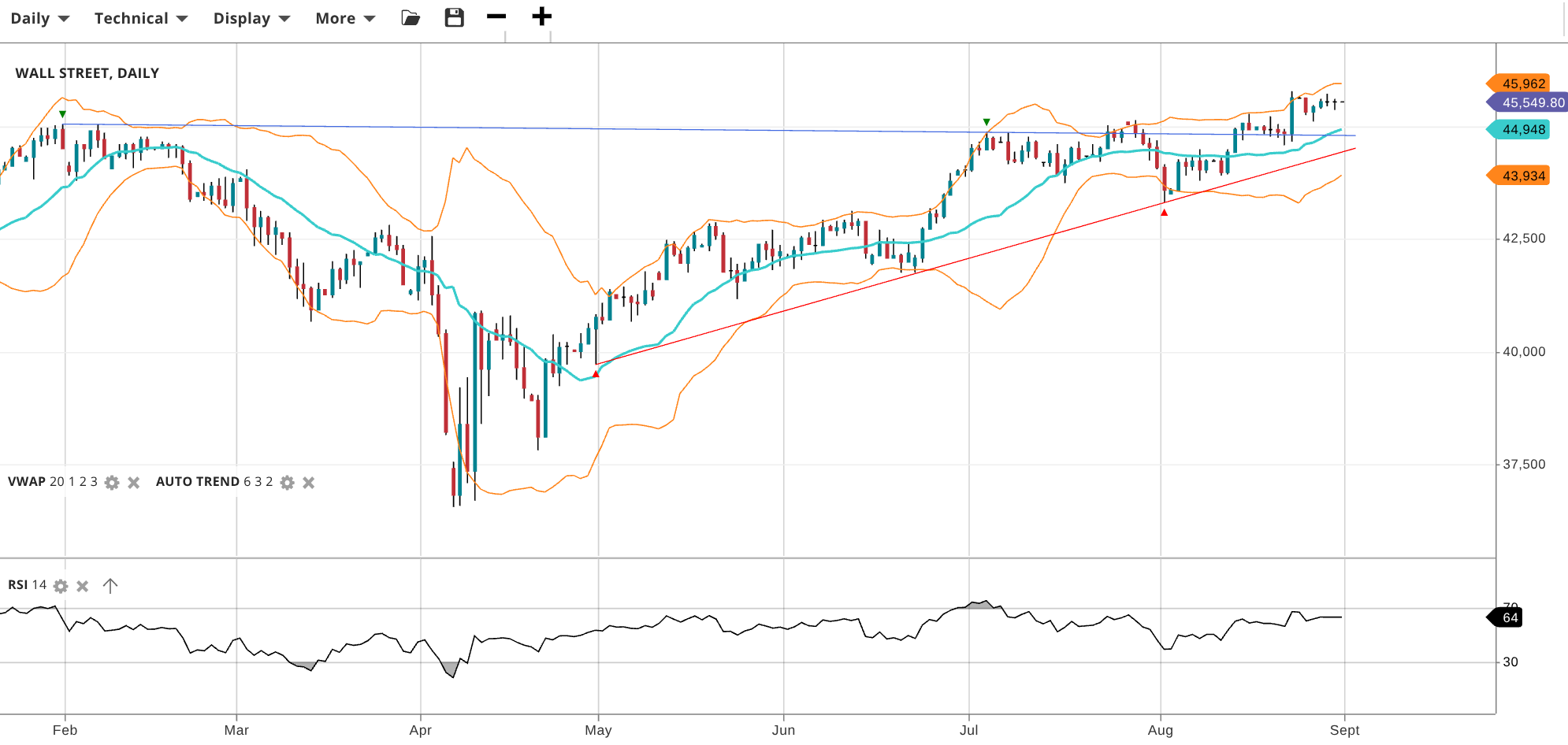The image size is (1568, 745).
Task: Remove the Auto Trend indicator
Action: [x=309, y=483]
